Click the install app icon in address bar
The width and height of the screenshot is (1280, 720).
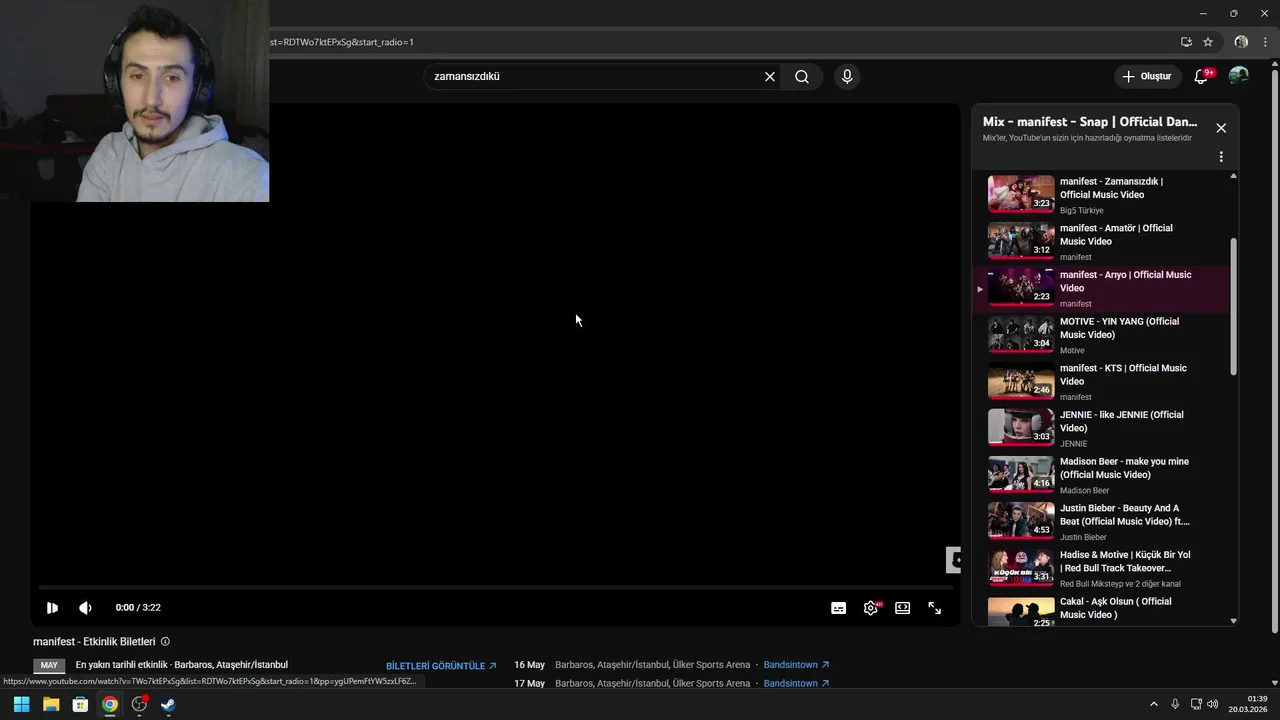point(1186,42)
